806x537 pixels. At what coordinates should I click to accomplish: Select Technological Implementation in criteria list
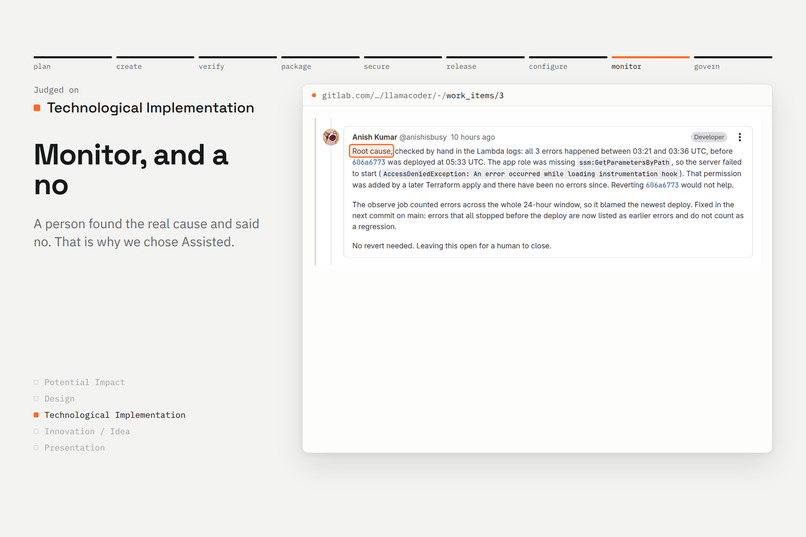(x=110, y=415)
